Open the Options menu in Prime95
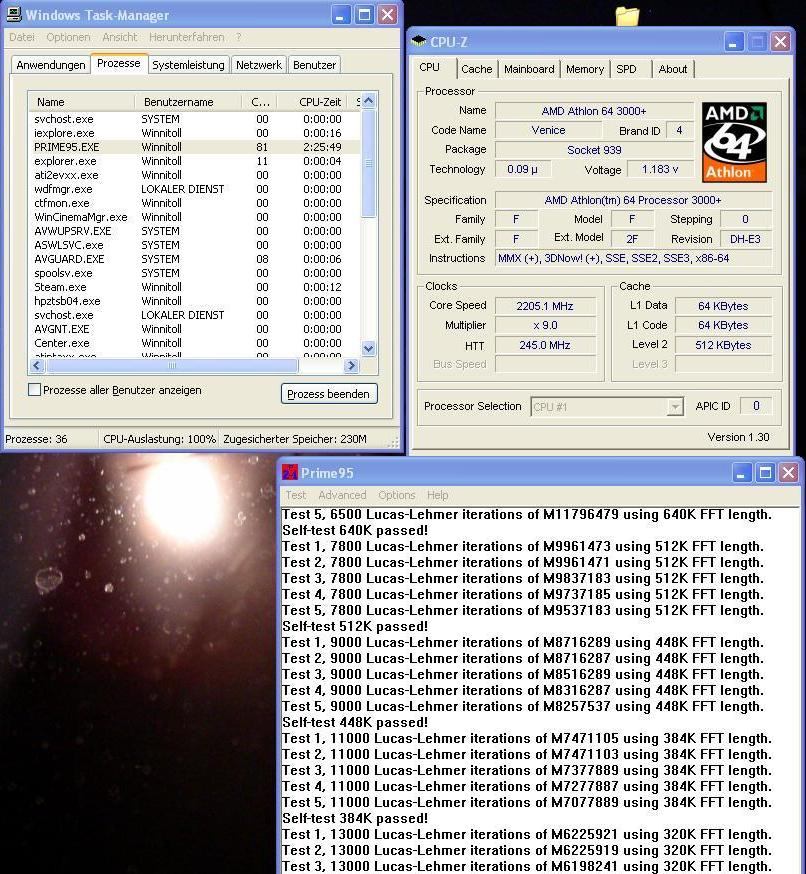The width and height of the screenshot is (806, 874). coord(397,495)
